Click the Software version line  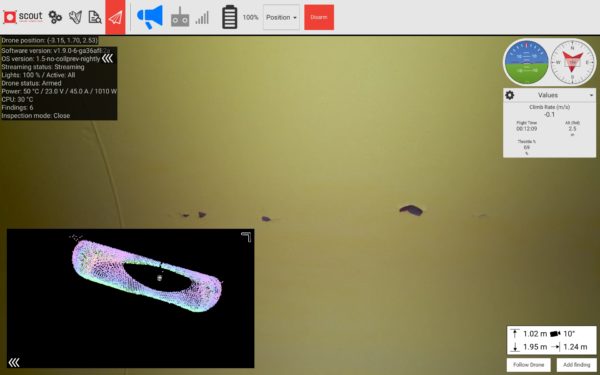point(57,51)
